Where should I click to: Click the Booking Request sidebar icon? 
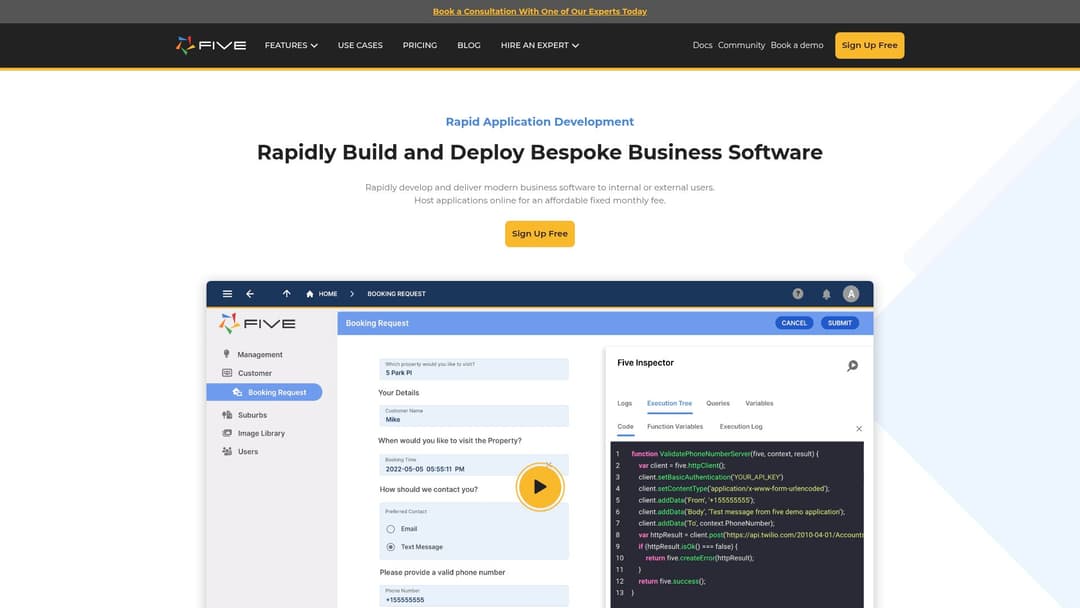[x=238, y=392]
